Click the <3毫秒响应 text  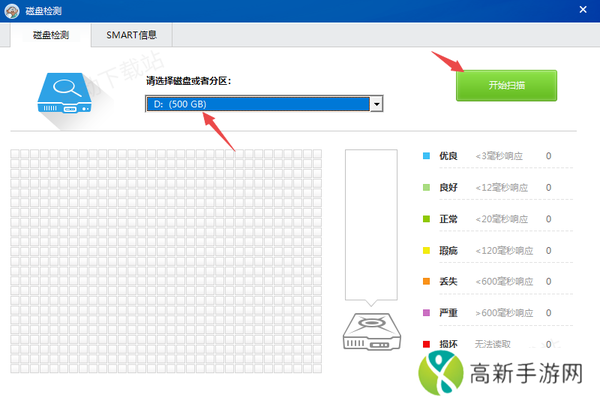pos(499,156)
